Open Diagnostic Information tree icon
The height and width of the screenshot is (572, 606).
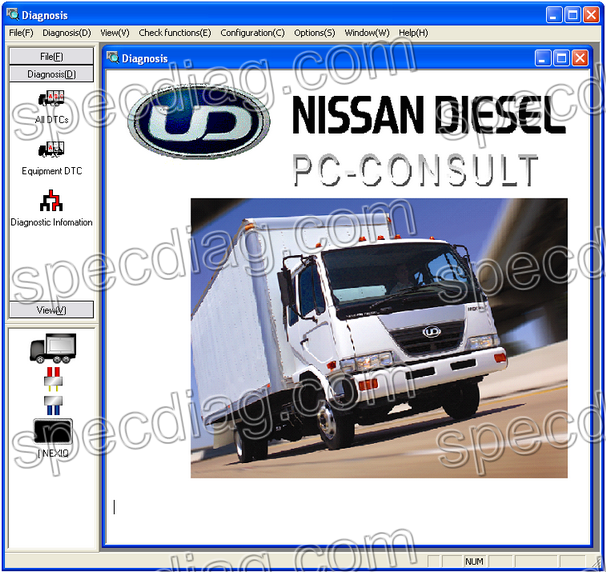pyautogui.click(x=51, y=201)
